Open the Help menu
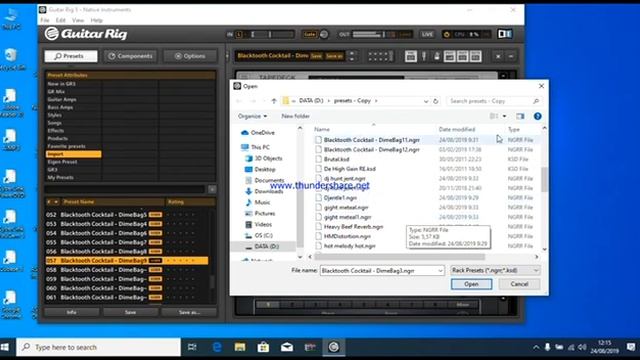This screenshot has height=360, width=640. click(97, 20)
